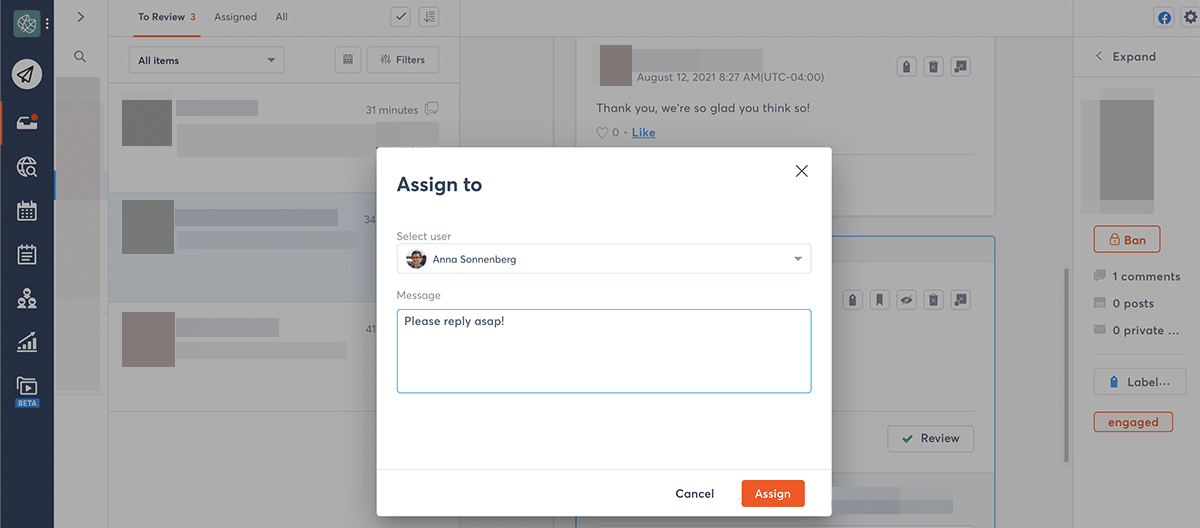Switch to the All tab
The image size is (1200, 528).
coord(282,17)
